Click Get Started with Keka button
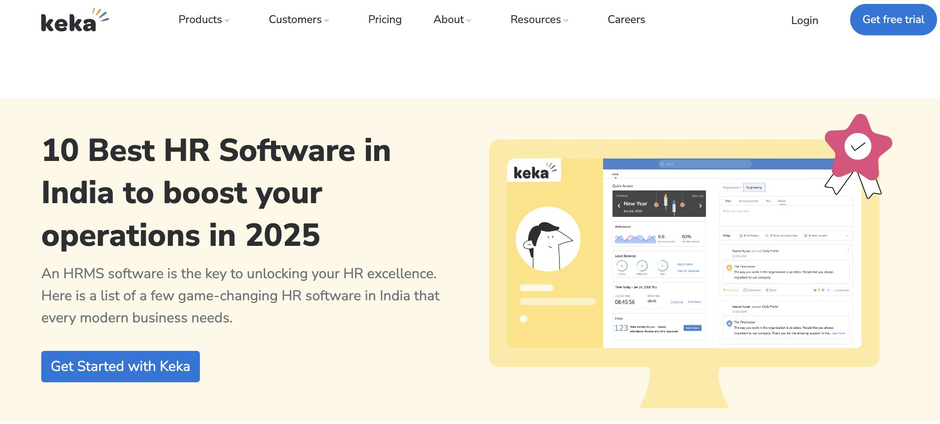940x424 pixels. 120,366
